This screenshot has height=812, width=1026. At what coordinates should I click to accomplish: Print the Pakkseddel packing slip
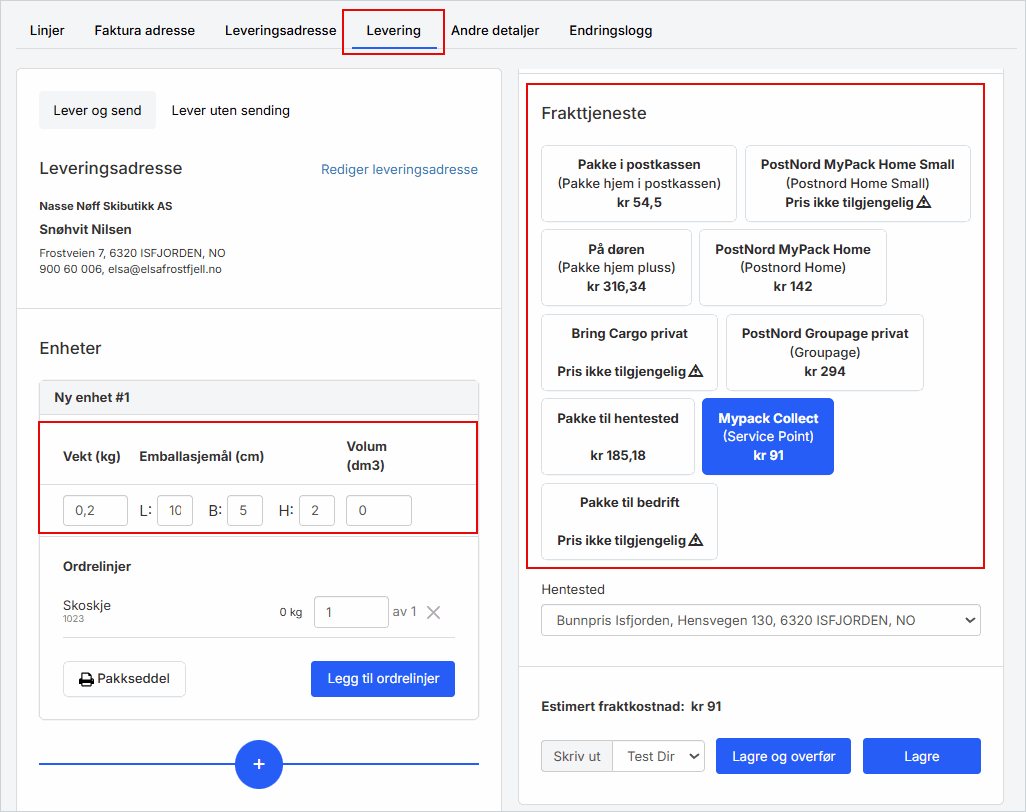[124, 679]
